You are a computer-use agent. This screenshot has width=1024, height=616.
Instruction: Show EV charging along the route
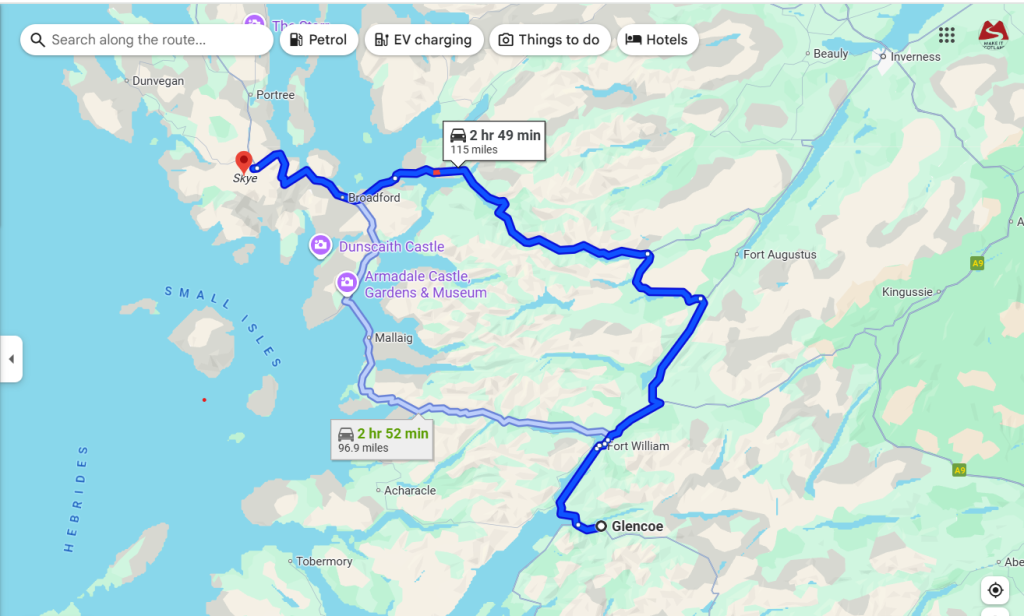click(x=424, y=40)
